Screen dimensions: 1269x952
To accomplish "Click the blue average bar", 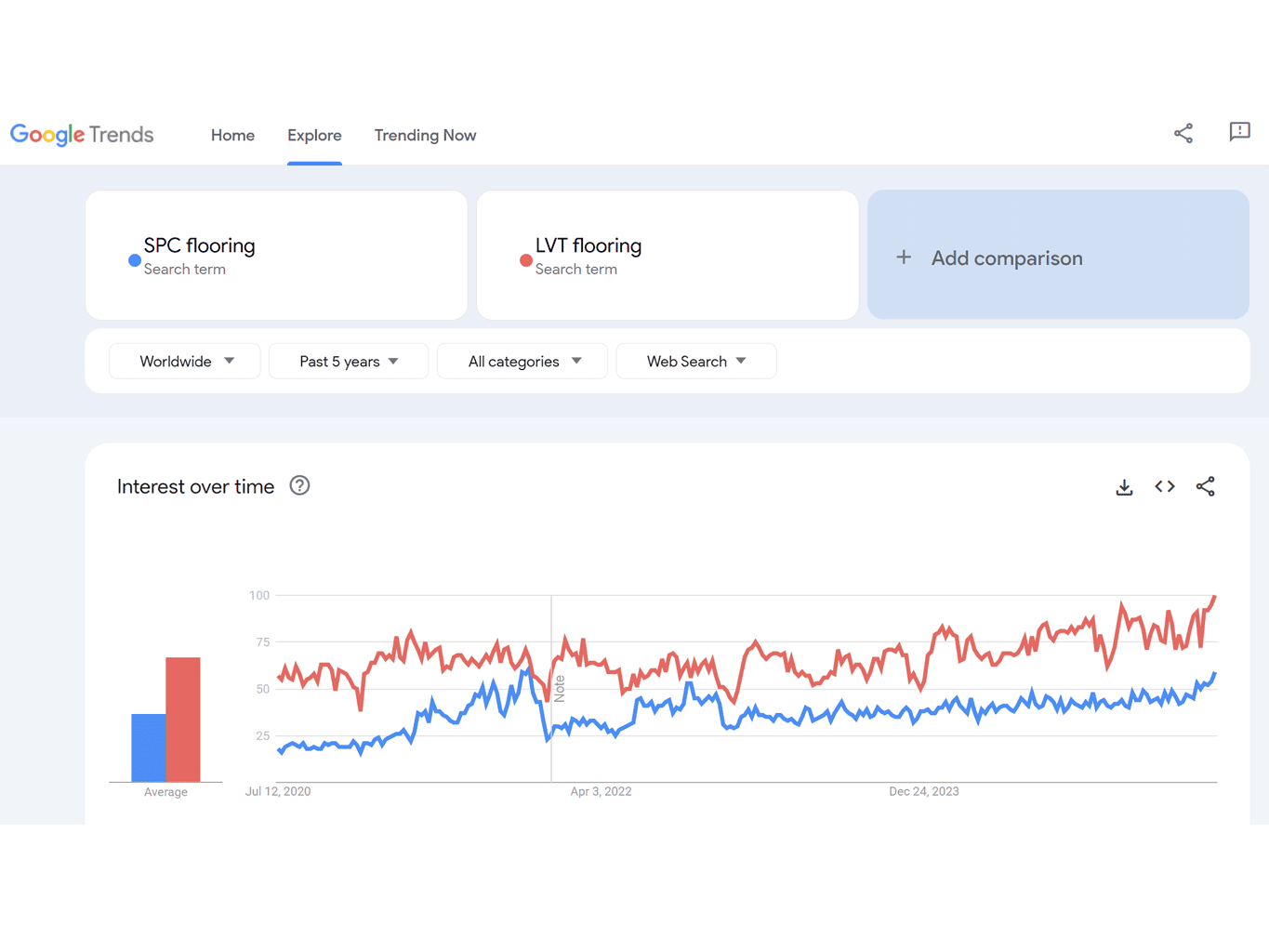I will (149, 747).
